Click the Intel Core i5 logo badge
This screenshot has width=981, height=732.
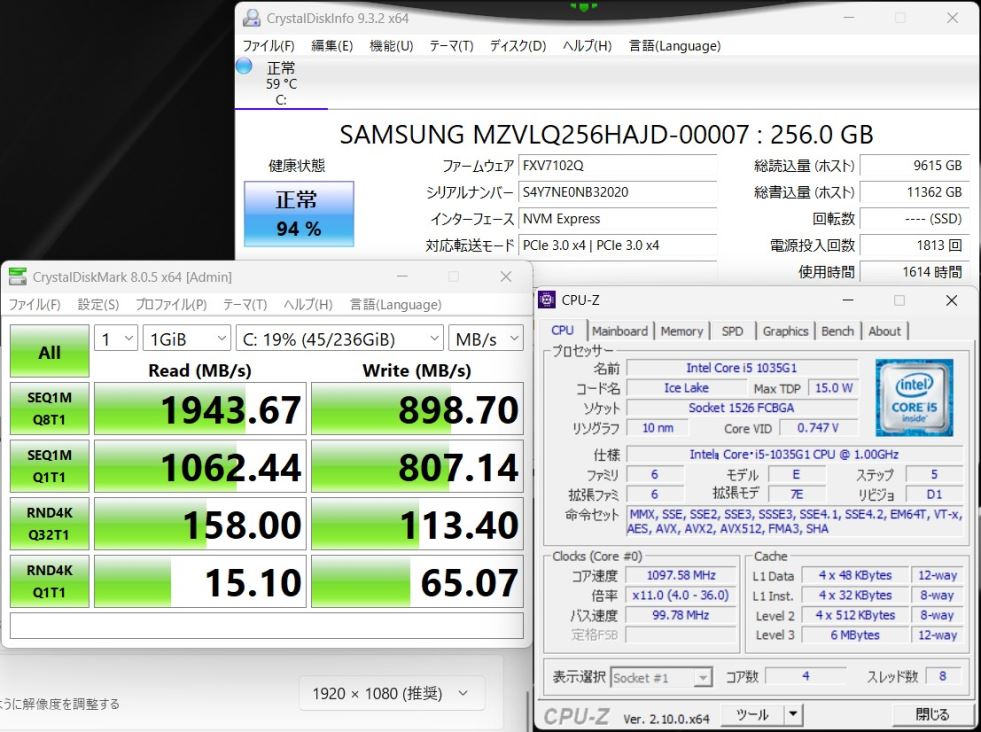point(914,397)
